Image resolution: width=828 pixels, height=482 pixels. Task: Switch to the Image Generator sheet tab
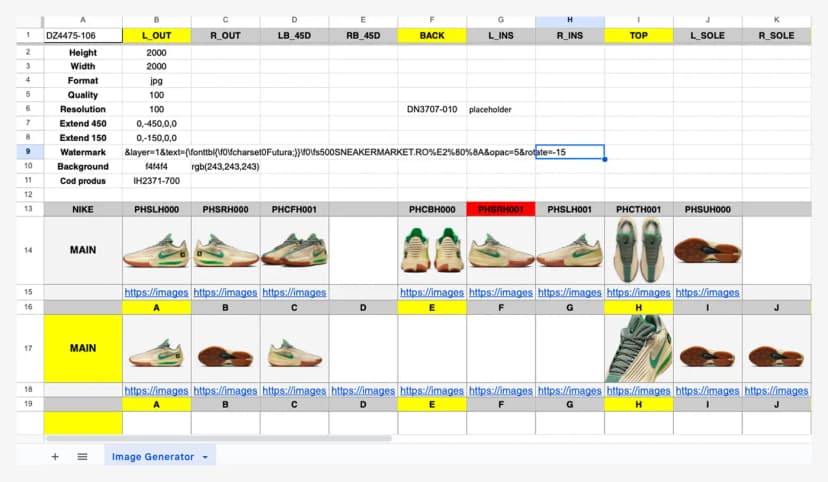tap(152, 456)
